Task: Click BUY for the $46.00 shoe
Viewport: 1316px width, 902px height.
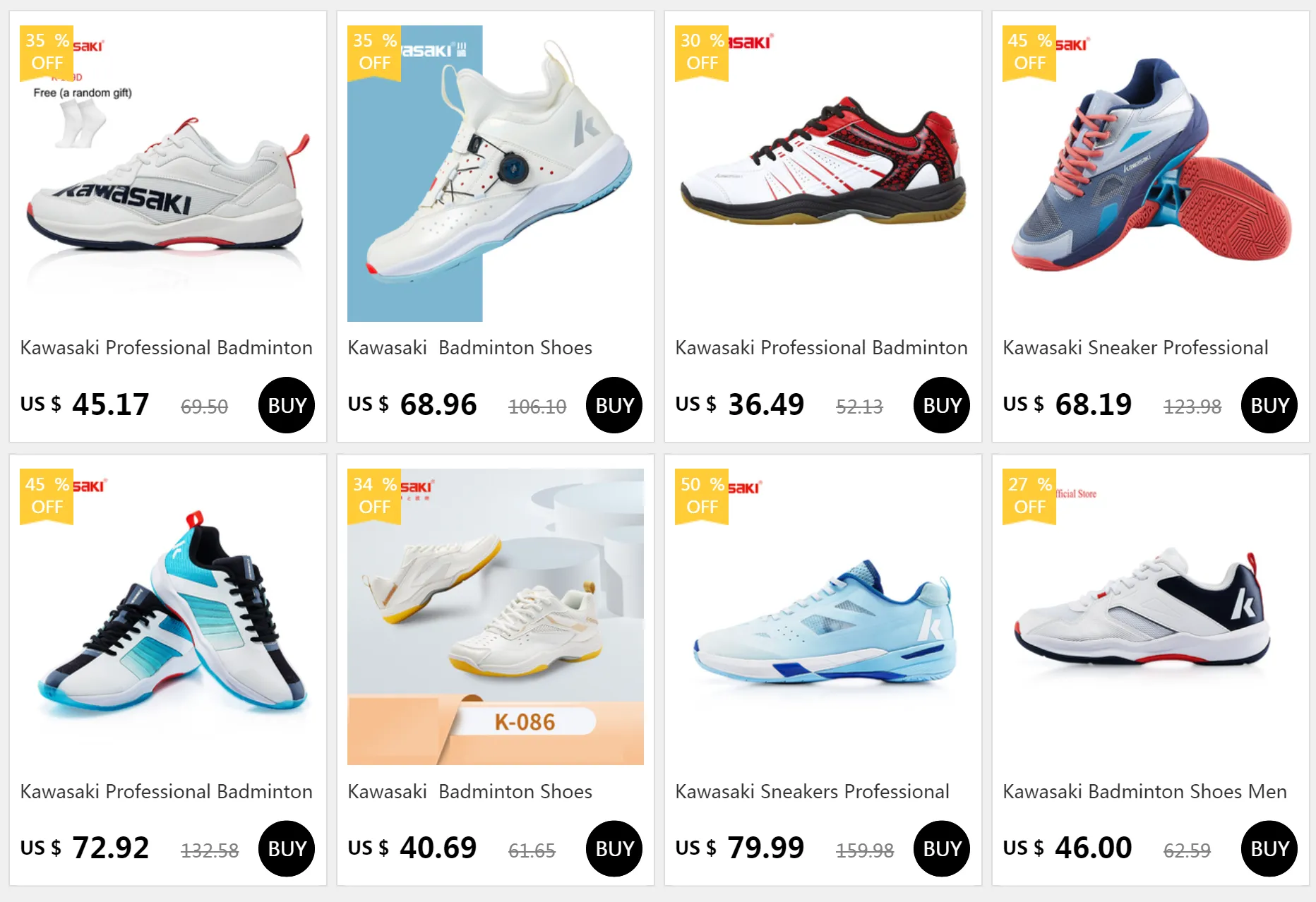Action: (1269, 848)
